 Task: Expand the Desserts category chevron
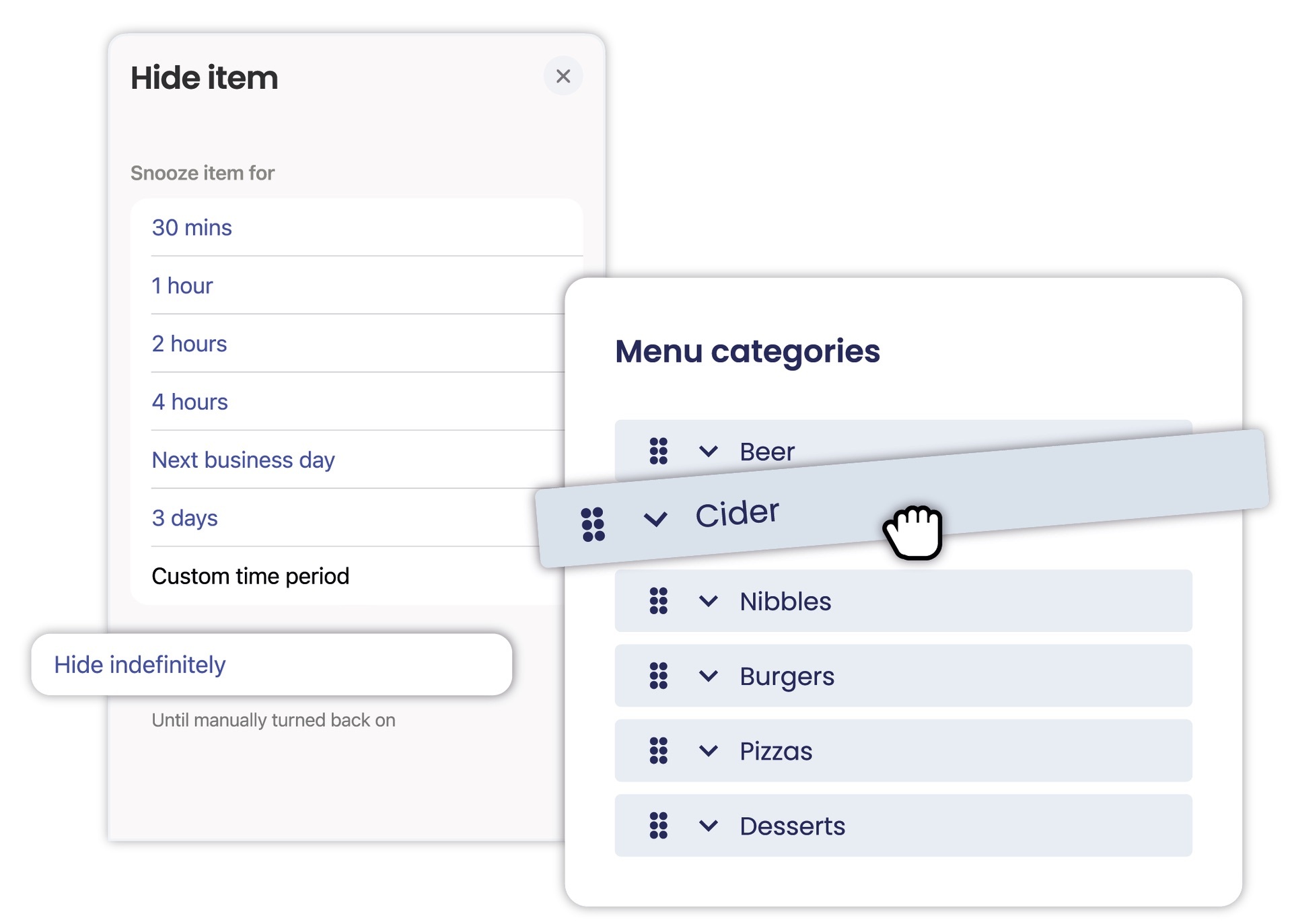tap(708, 825)
